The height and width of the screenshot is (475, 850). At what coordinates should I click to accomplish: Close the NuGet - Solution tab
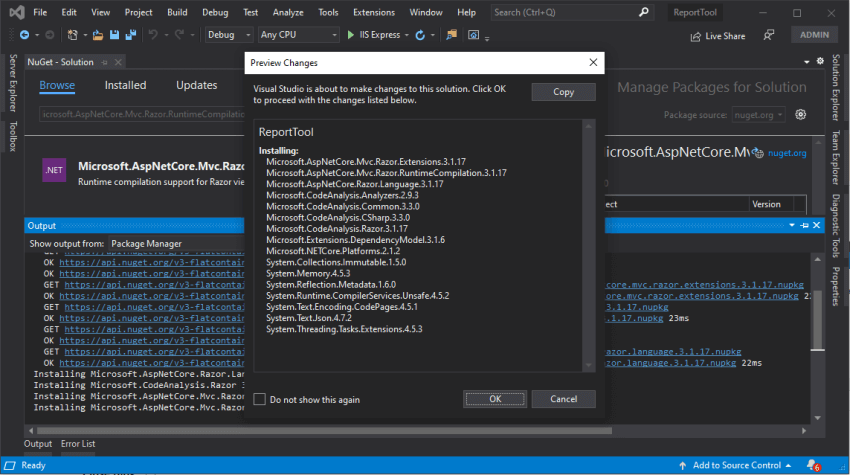coord(118,62)
